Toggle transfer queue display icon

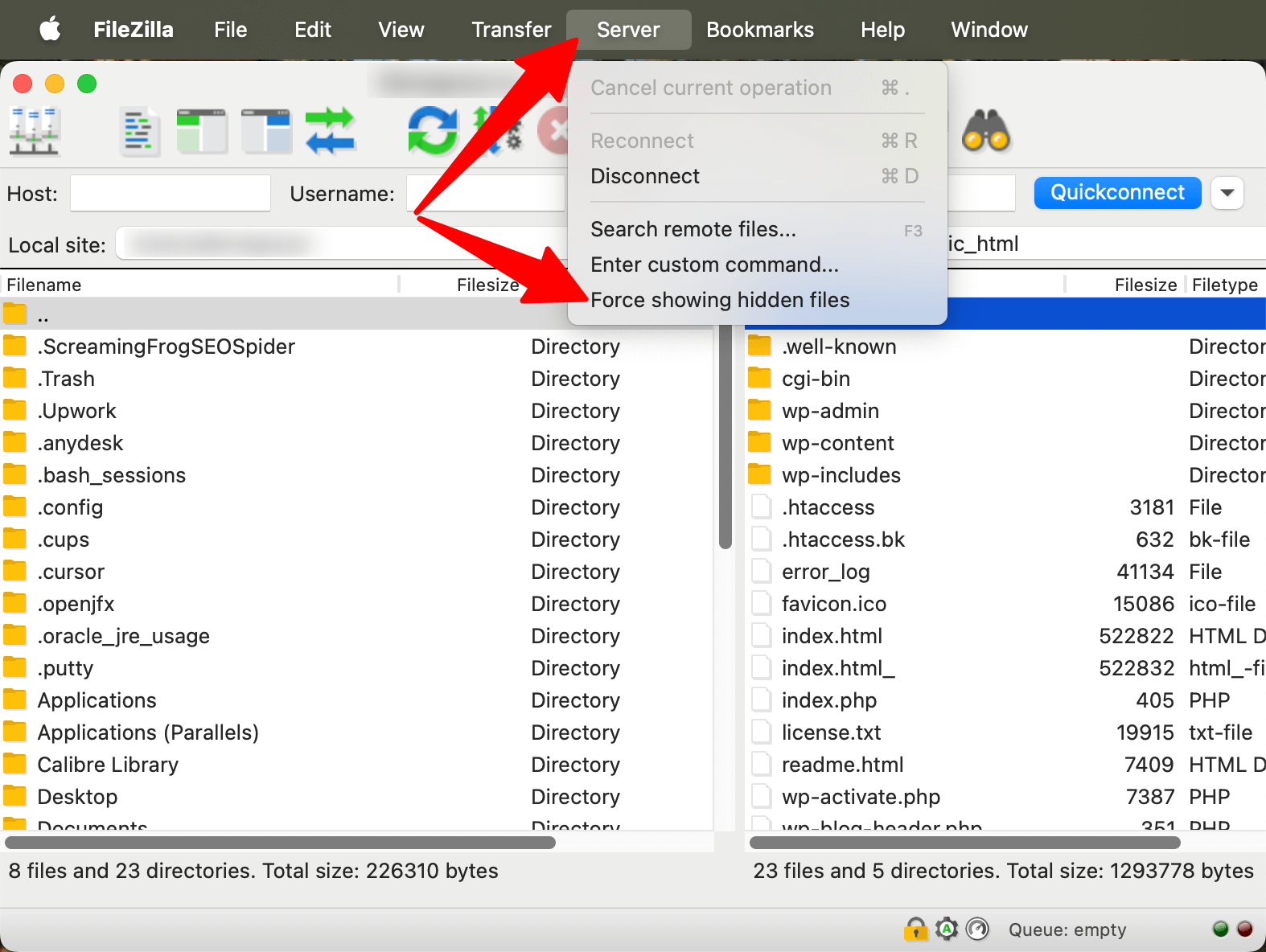click(330, 131)
